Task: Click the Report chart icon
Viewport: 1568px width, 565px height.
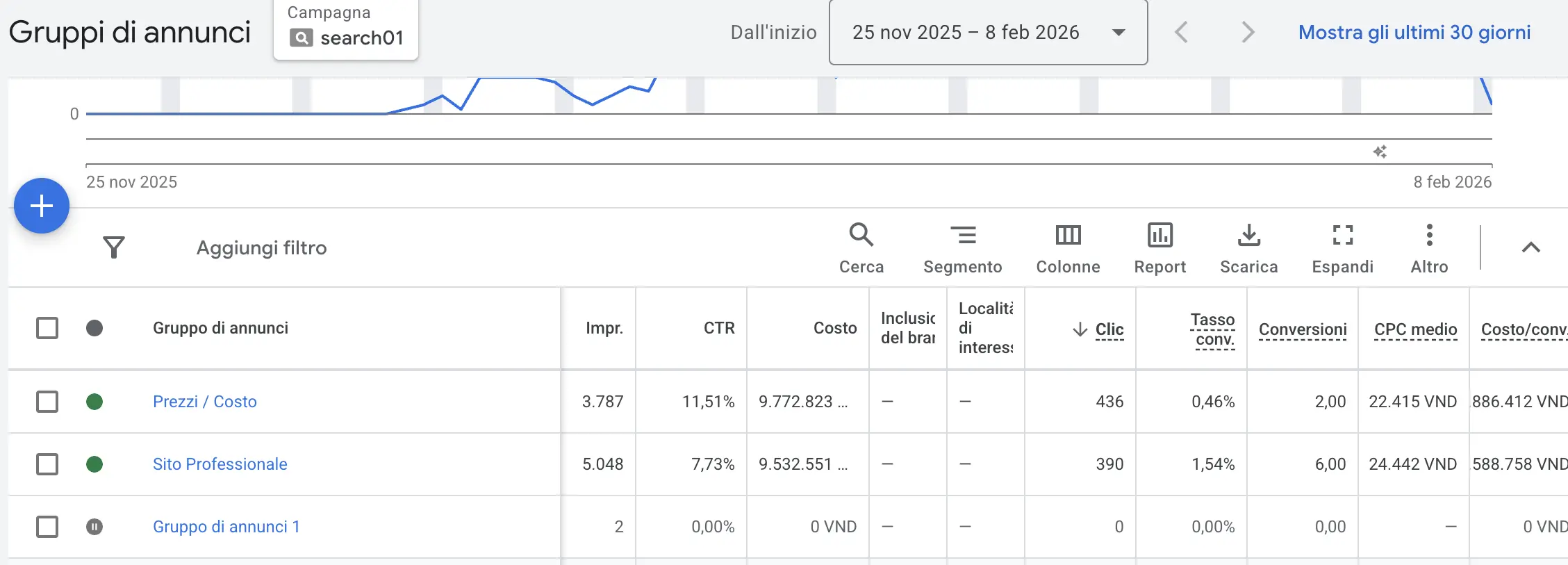Action: 1160,236
